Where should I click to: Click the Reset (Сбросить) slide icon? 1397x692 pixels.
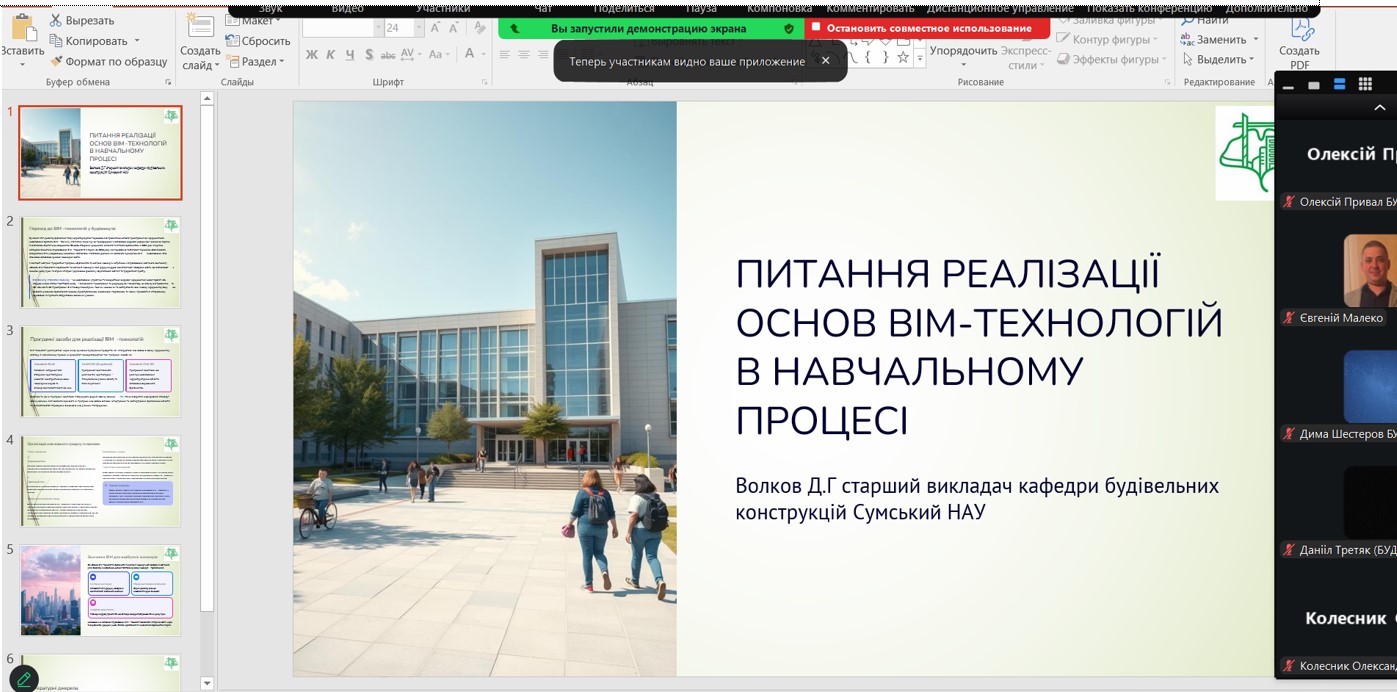pos(233,41)
